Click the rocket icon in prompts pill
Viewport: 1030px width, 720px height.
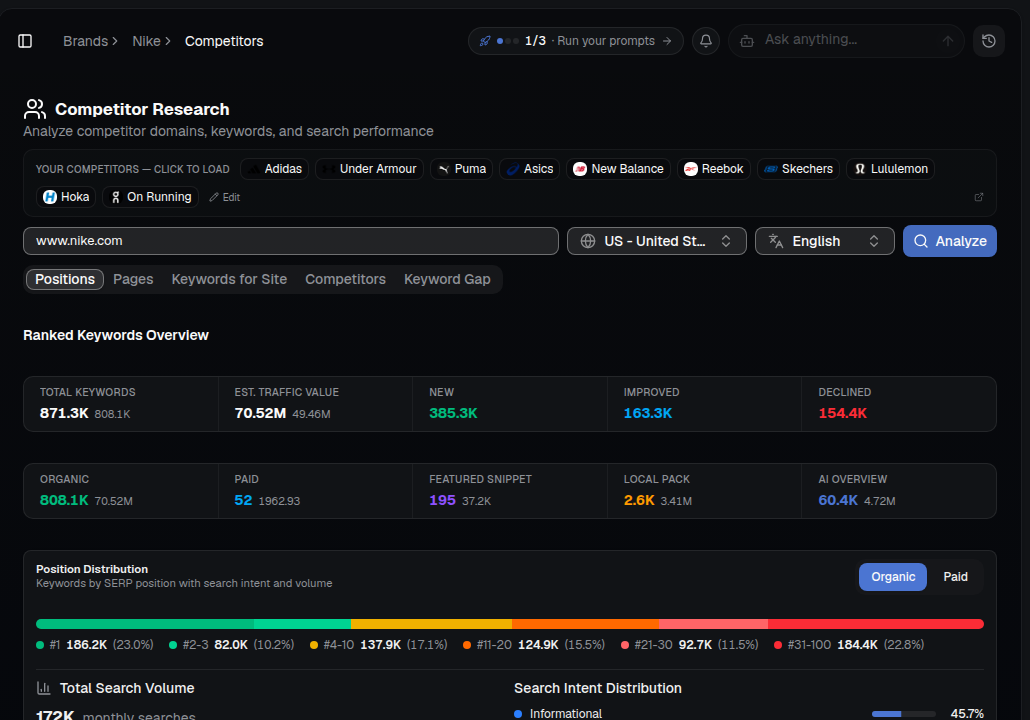tap(485, 41)
